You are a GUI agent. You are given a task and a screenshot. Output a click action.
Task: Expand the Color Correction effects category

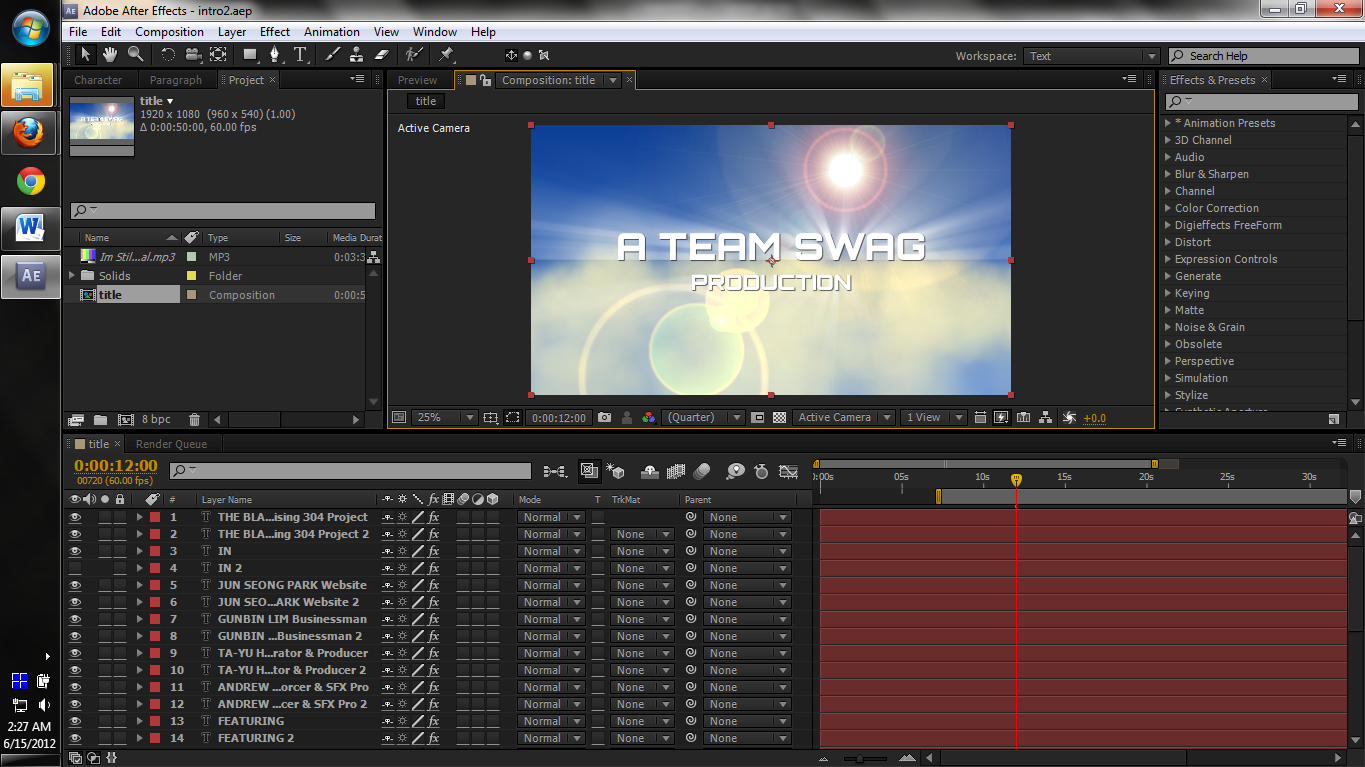[x=1167, y=208]
